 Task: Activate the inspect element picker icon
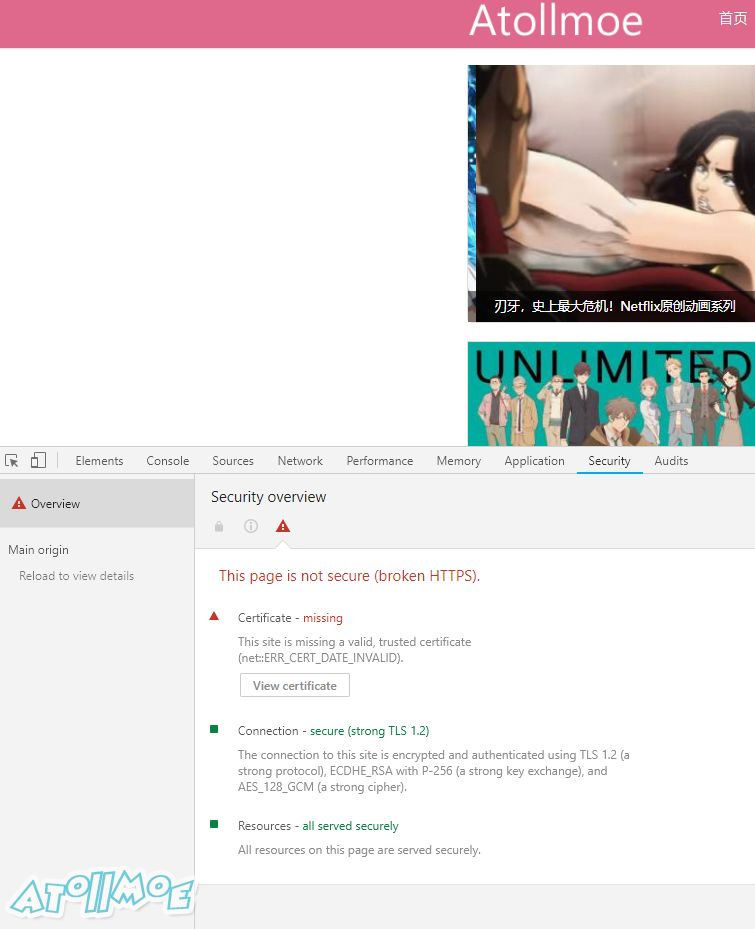click(11, 460)
